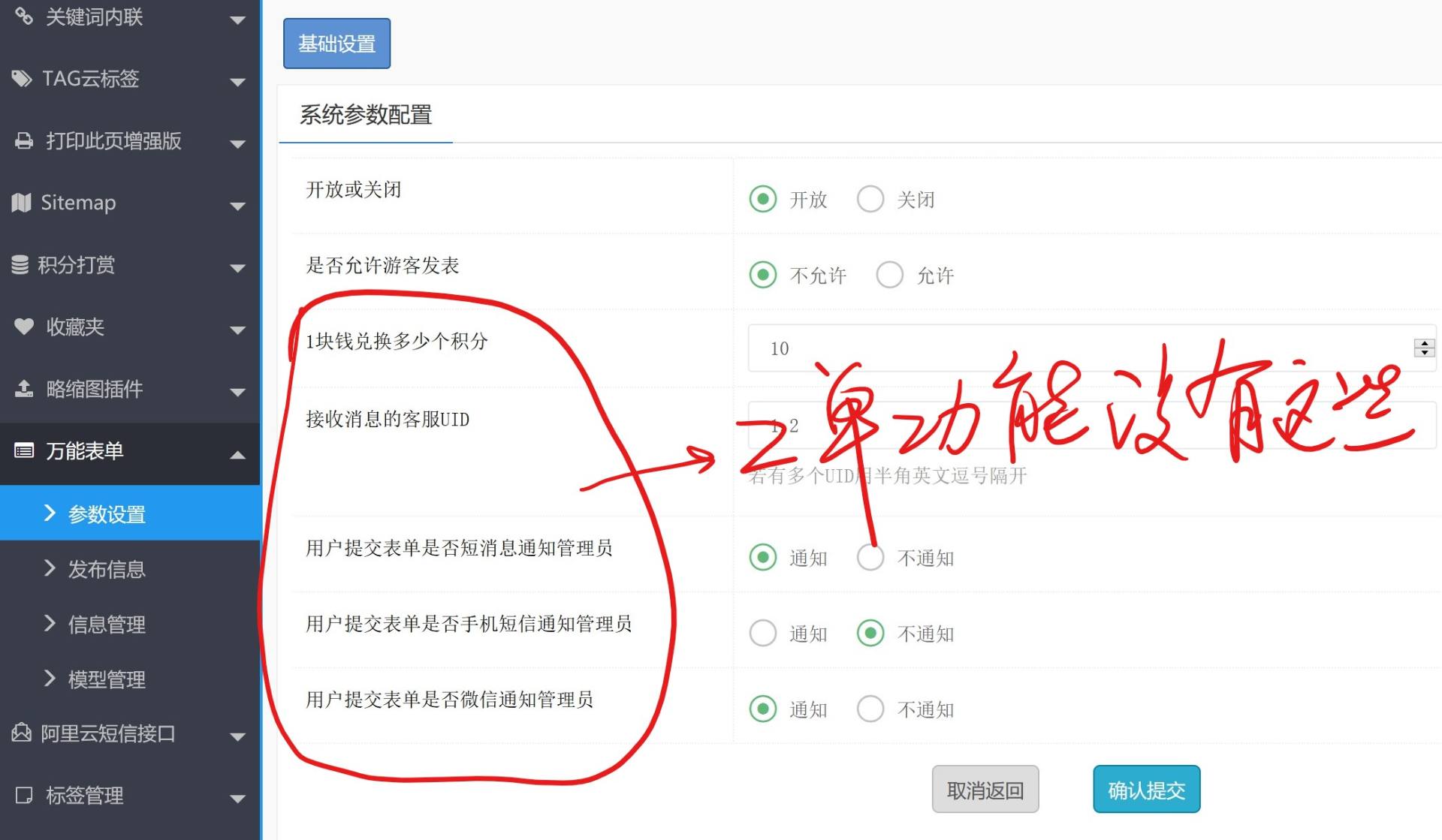The image size is (1442, 840).
Task: Expand the 标签管理 dropdown arrow
Action: [x=237, y=799]
